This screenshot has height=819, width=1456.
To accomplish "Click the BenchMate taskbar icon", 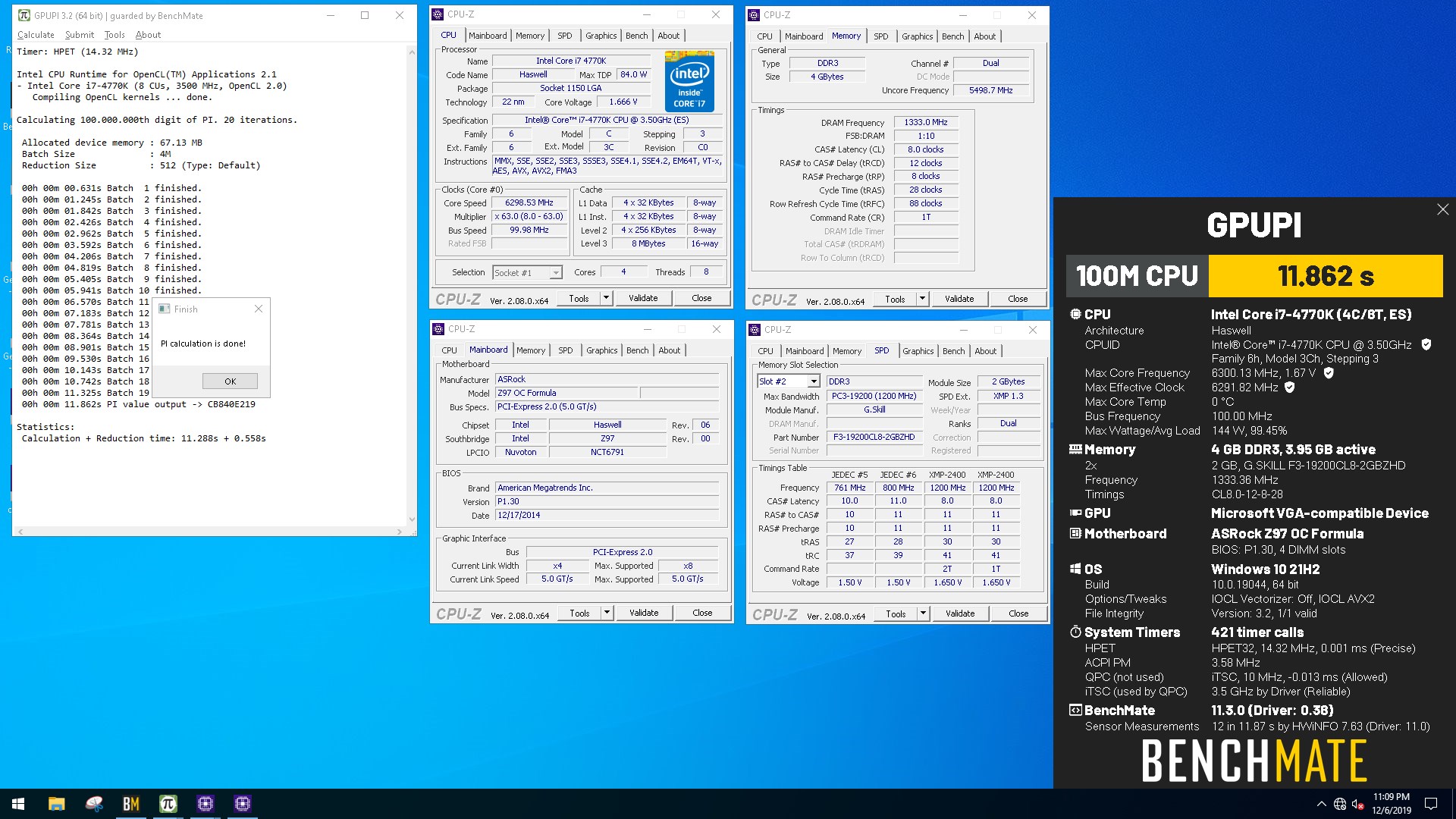I will [130, 804].
